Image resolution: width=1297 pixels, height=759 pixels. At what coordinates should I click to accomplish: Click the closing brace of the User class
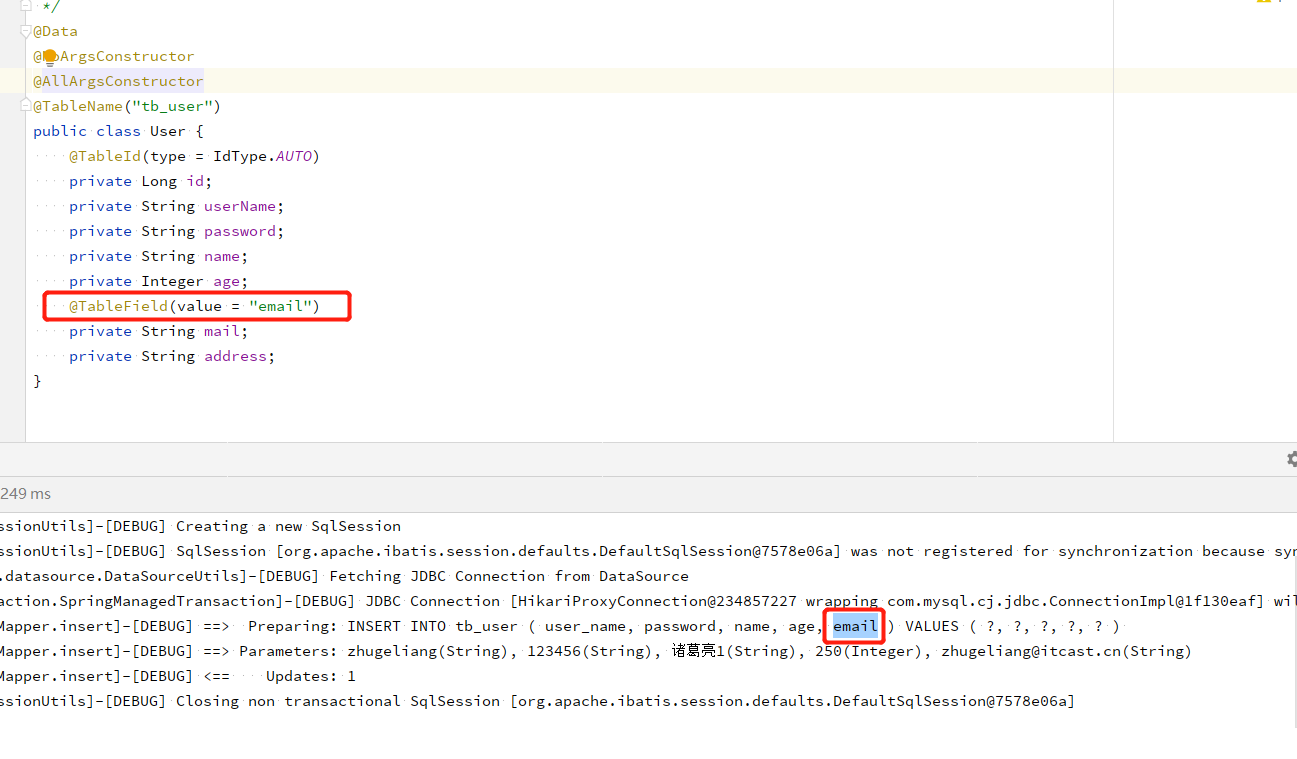(x=37, y=381)
